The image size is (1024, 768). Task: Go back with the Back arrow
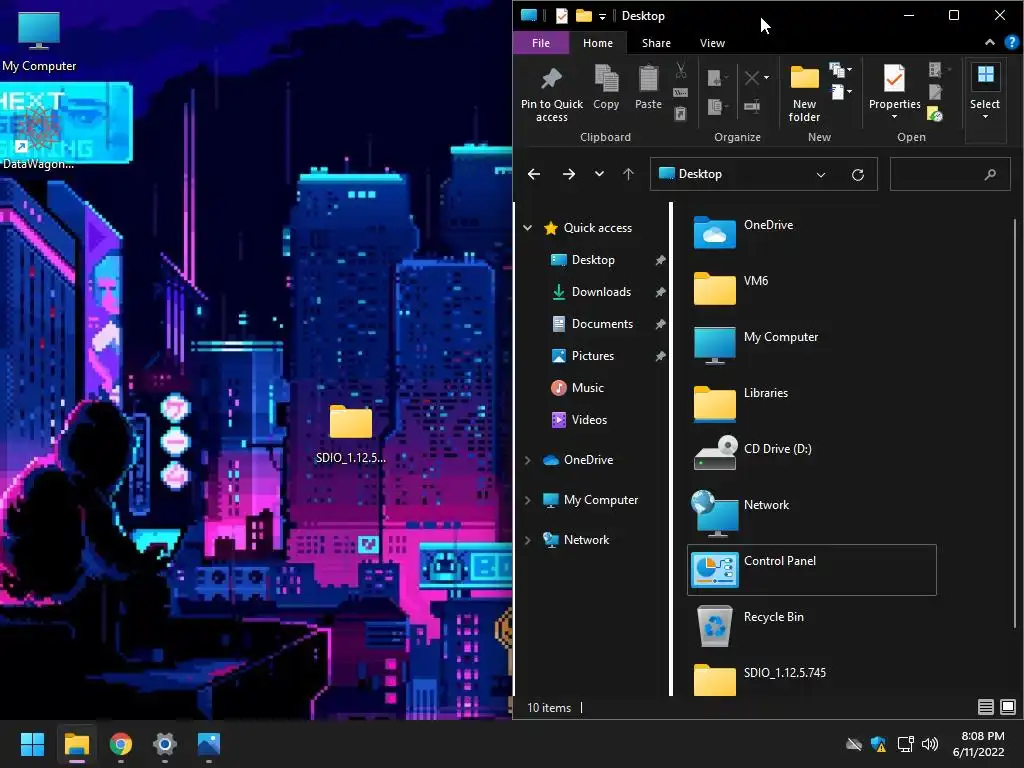pos(534,174)
